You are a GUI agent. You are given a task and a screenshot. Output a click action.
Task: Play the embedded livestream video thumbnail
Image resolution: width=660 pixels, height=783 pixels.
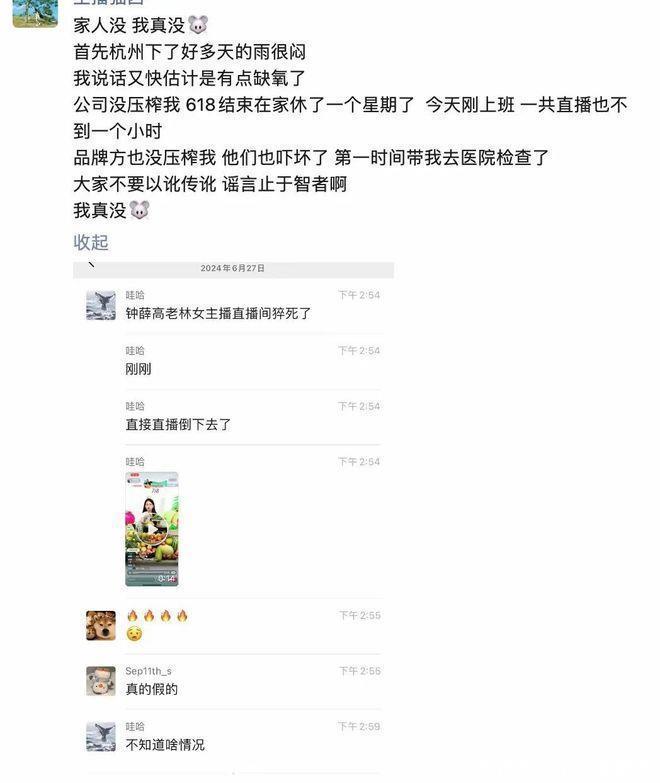click(152, 529)
